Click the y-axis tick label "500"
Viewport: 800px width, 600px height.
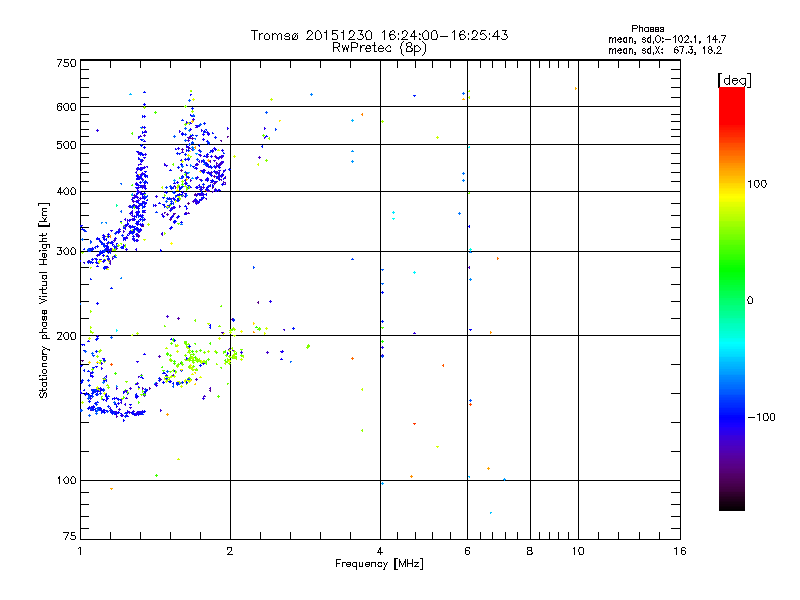click(66, 145)
